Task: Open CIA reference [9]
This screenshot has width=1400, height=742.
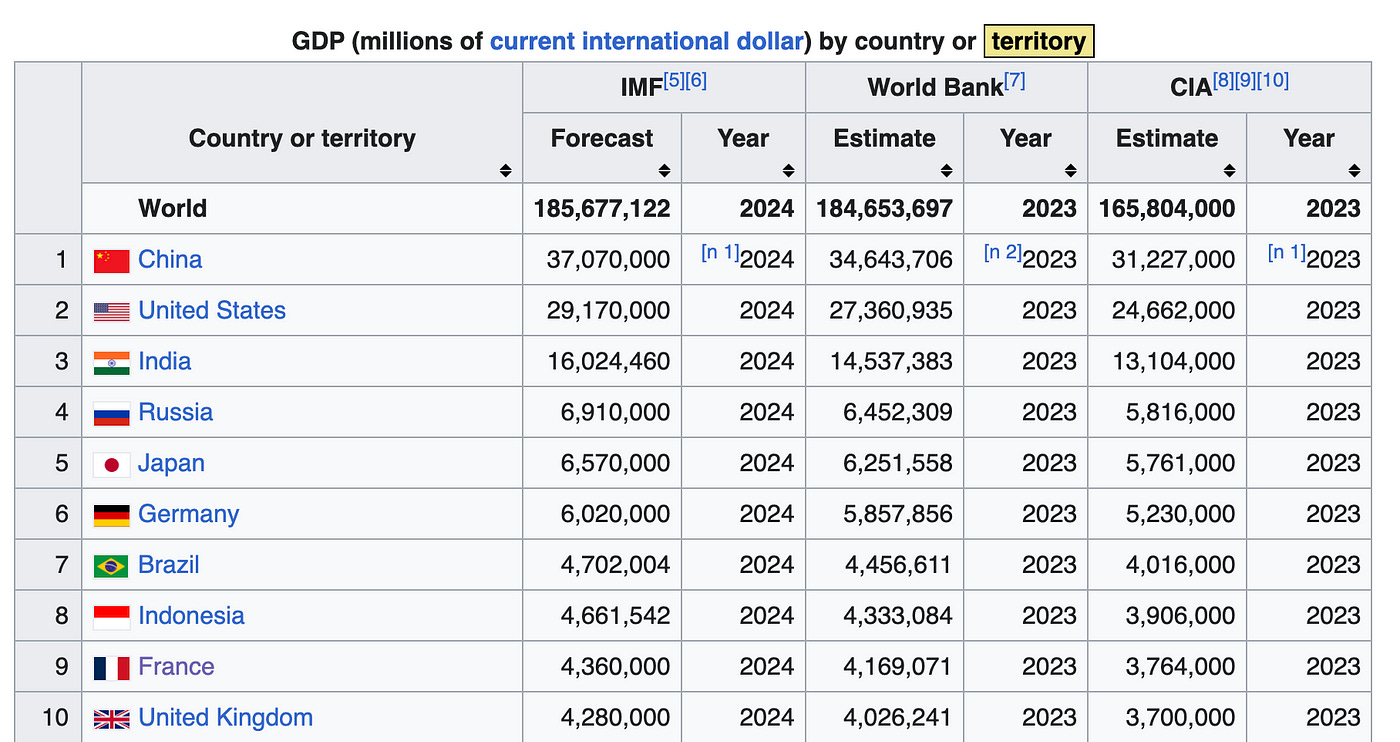Action: [x=1245, y=81]
